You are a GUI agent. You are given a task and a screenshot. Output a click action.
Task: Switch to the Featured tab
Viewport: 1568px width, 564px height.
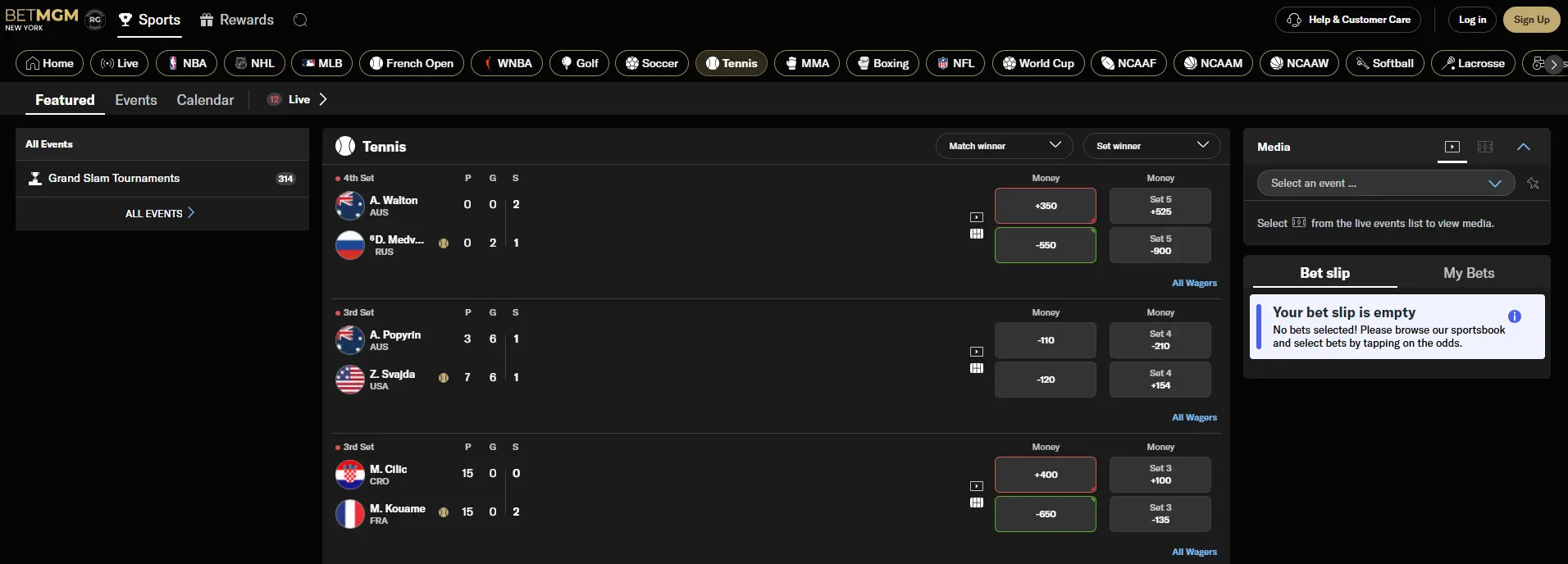(65, 100)
